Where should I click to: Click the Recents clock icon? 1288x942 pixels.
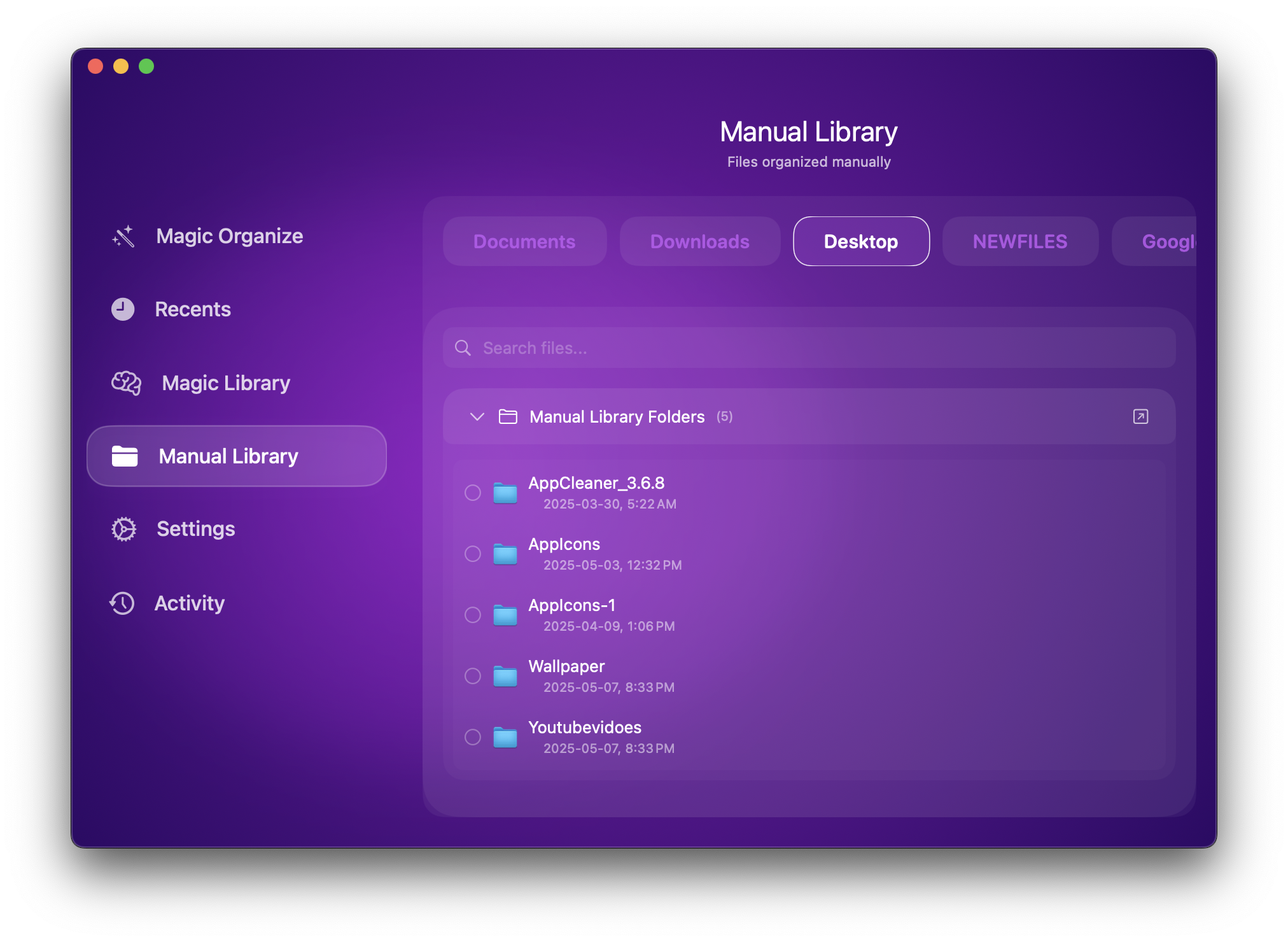coord(123,309)
